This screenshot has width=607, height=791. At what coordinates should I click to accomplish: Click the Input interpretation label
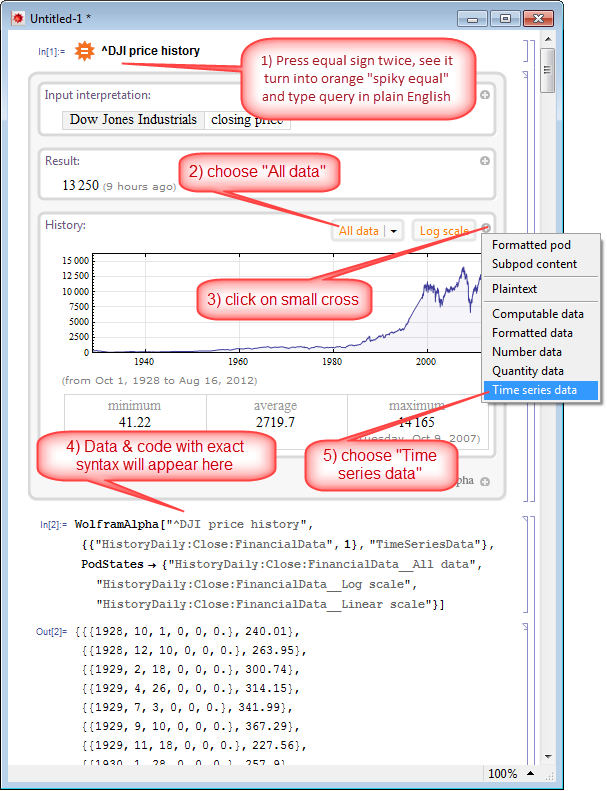click(x=97, y=95)
